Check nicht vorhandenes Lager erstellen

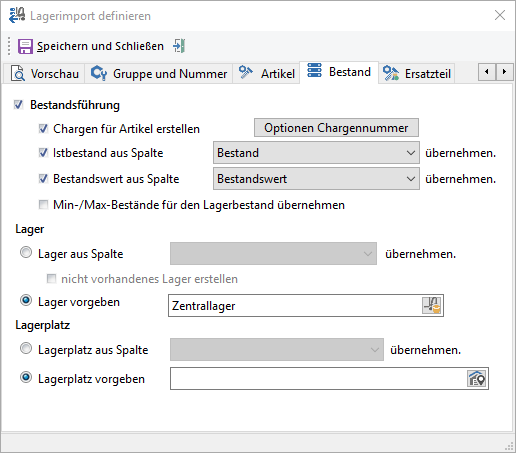pos(51,278)
